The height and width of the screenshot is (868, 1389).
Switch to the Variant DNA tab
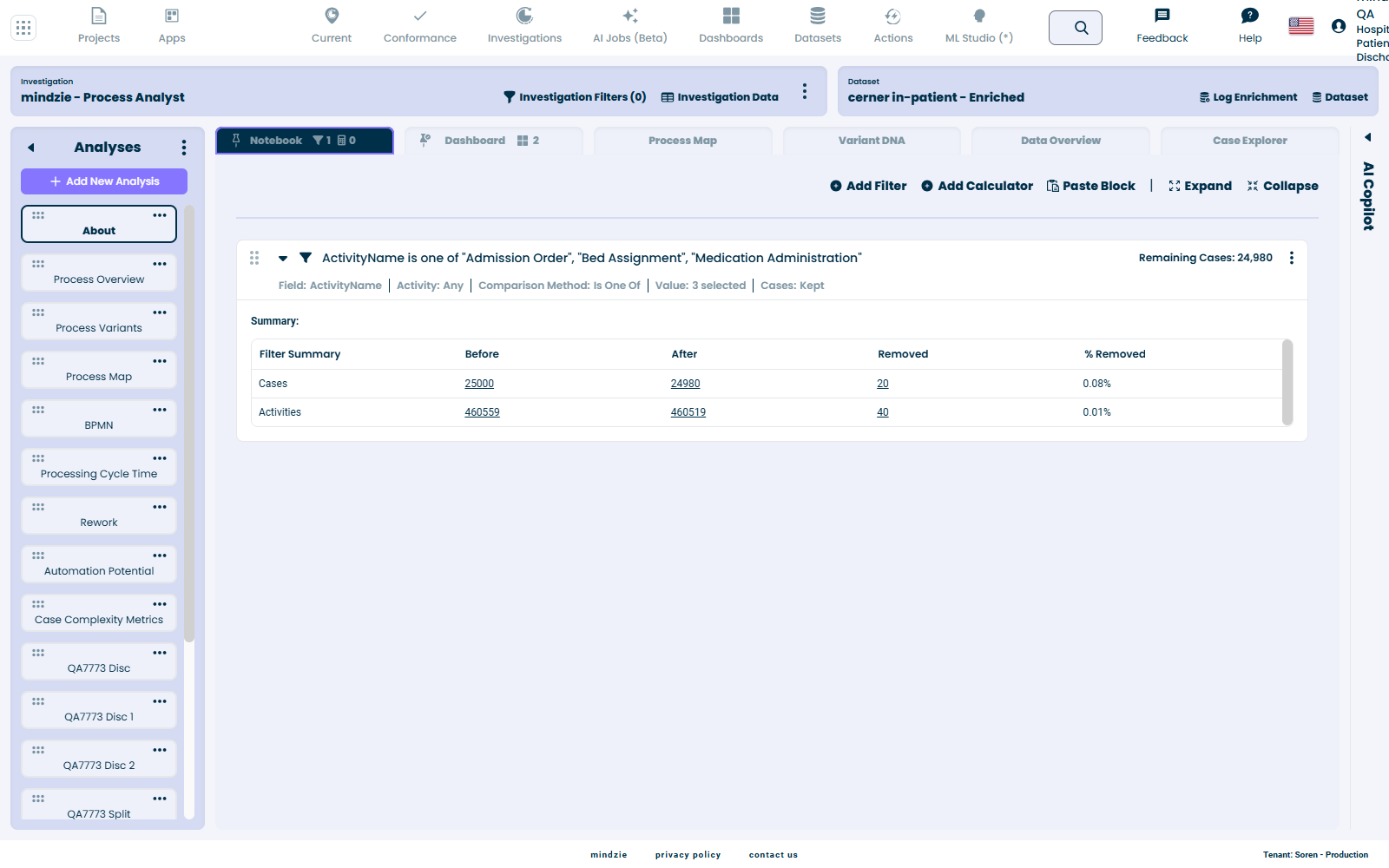point(872,141)
